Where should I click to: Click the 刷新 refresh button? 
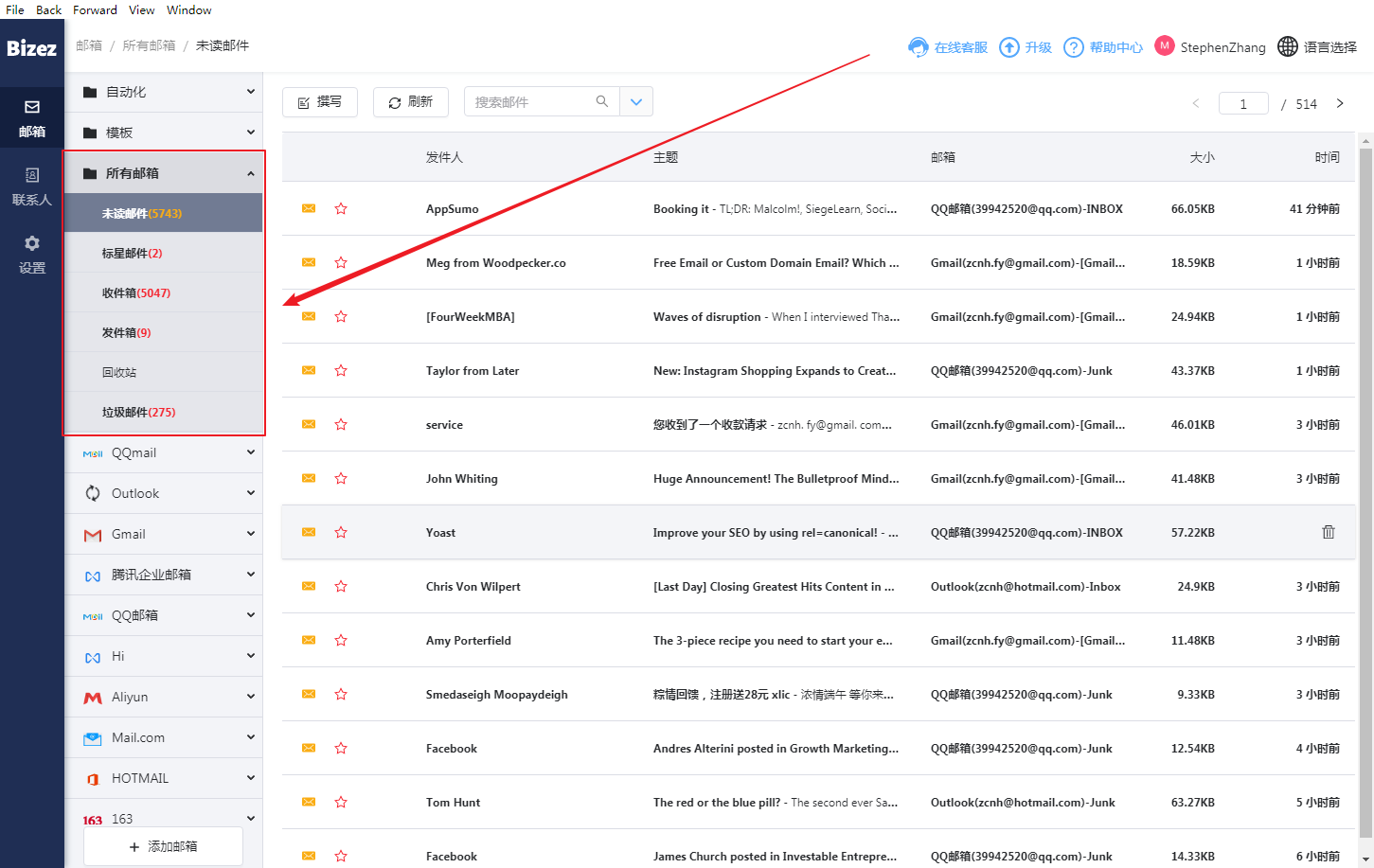[411, 101]
